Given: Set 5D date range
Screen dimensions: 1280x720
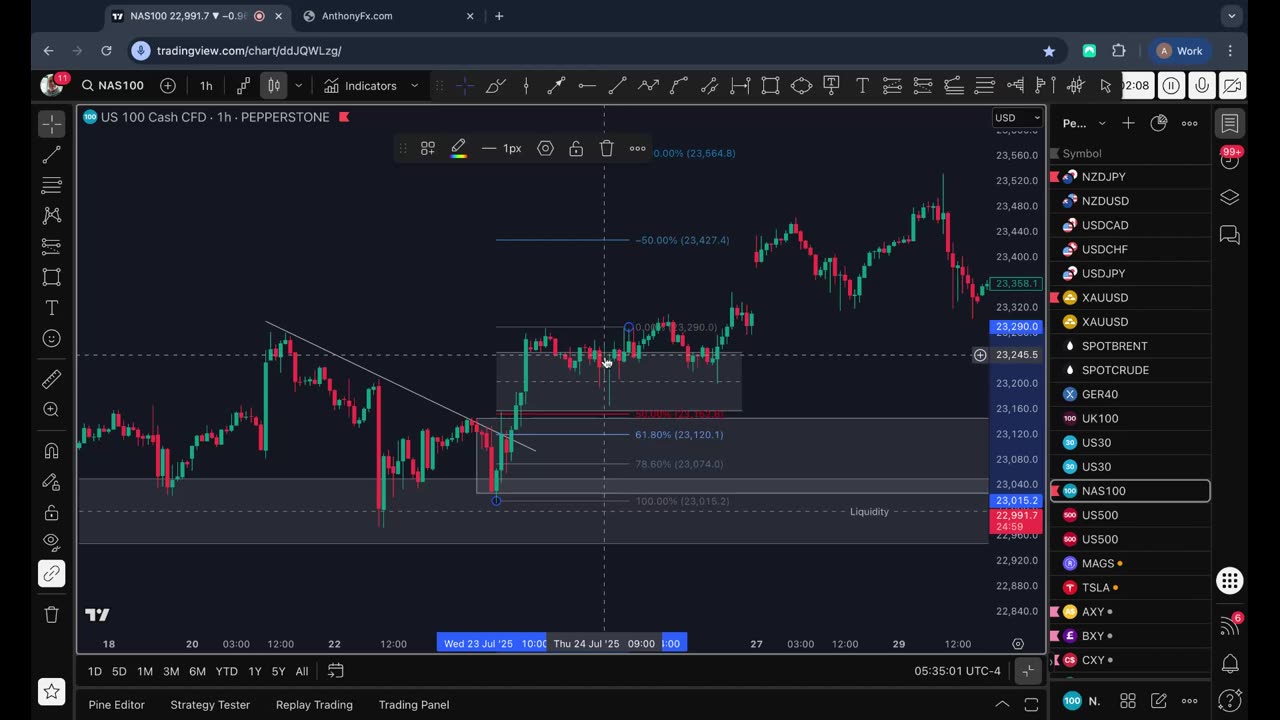Looking at the screenshot, I should tap(119, 671).
